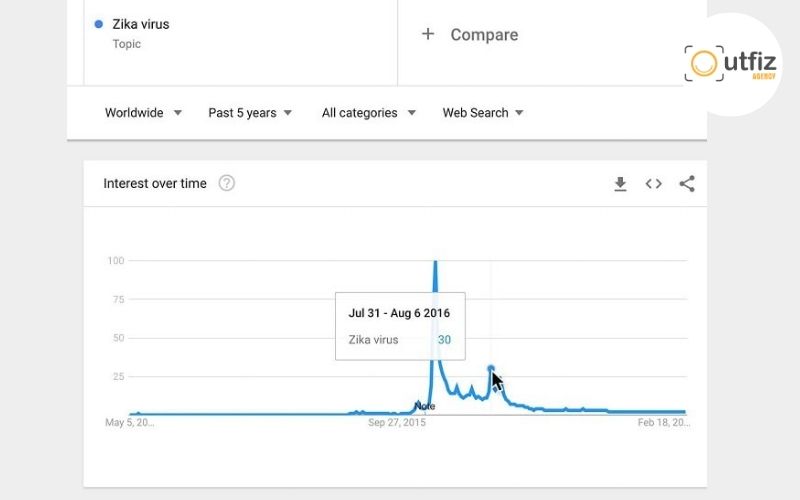Click the Interest over time title
Image resolution: width=800 pixels, height=500 pixels.
(155, 184)
